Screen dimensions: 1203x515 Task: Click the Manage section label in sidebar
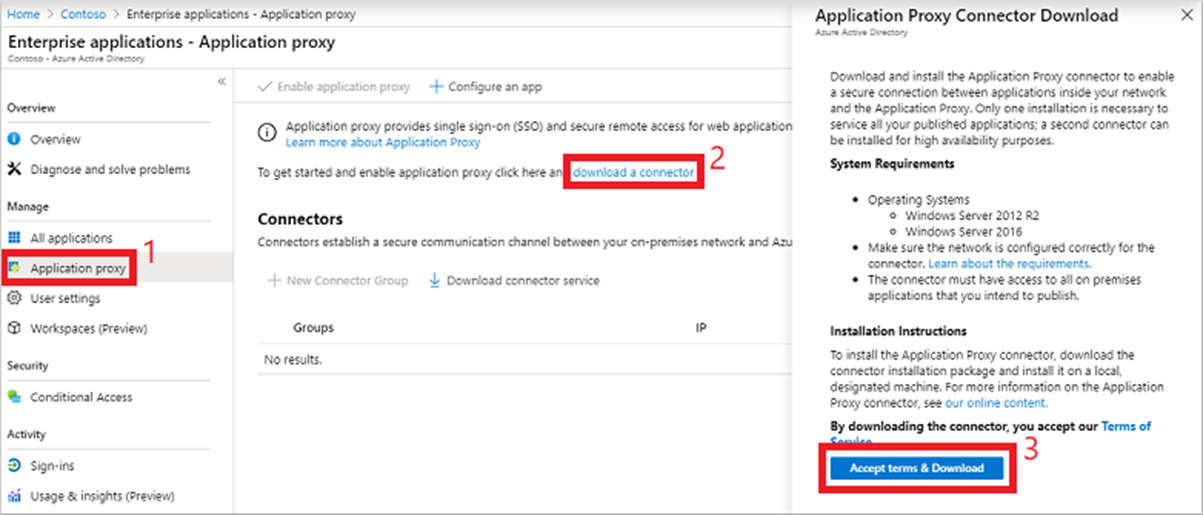pos(28,206)
